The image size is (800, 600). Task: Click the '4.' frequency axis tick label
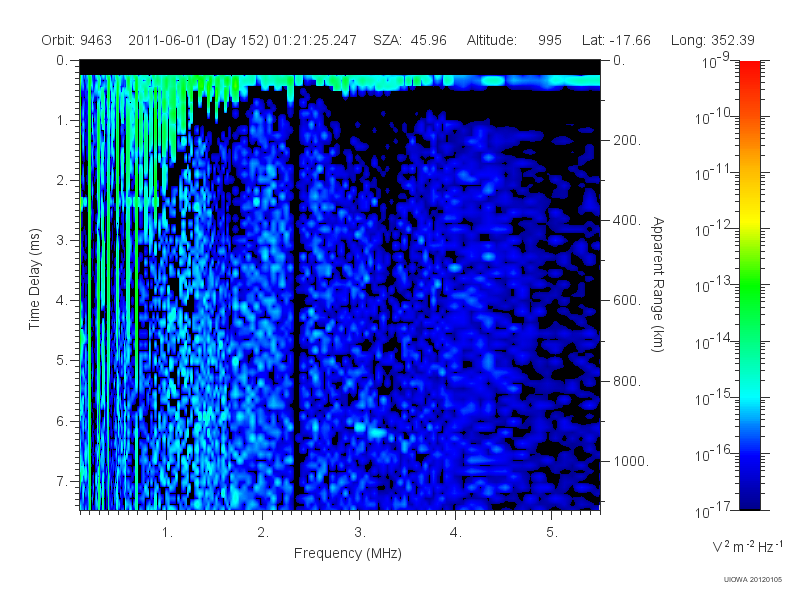point(456,533)
